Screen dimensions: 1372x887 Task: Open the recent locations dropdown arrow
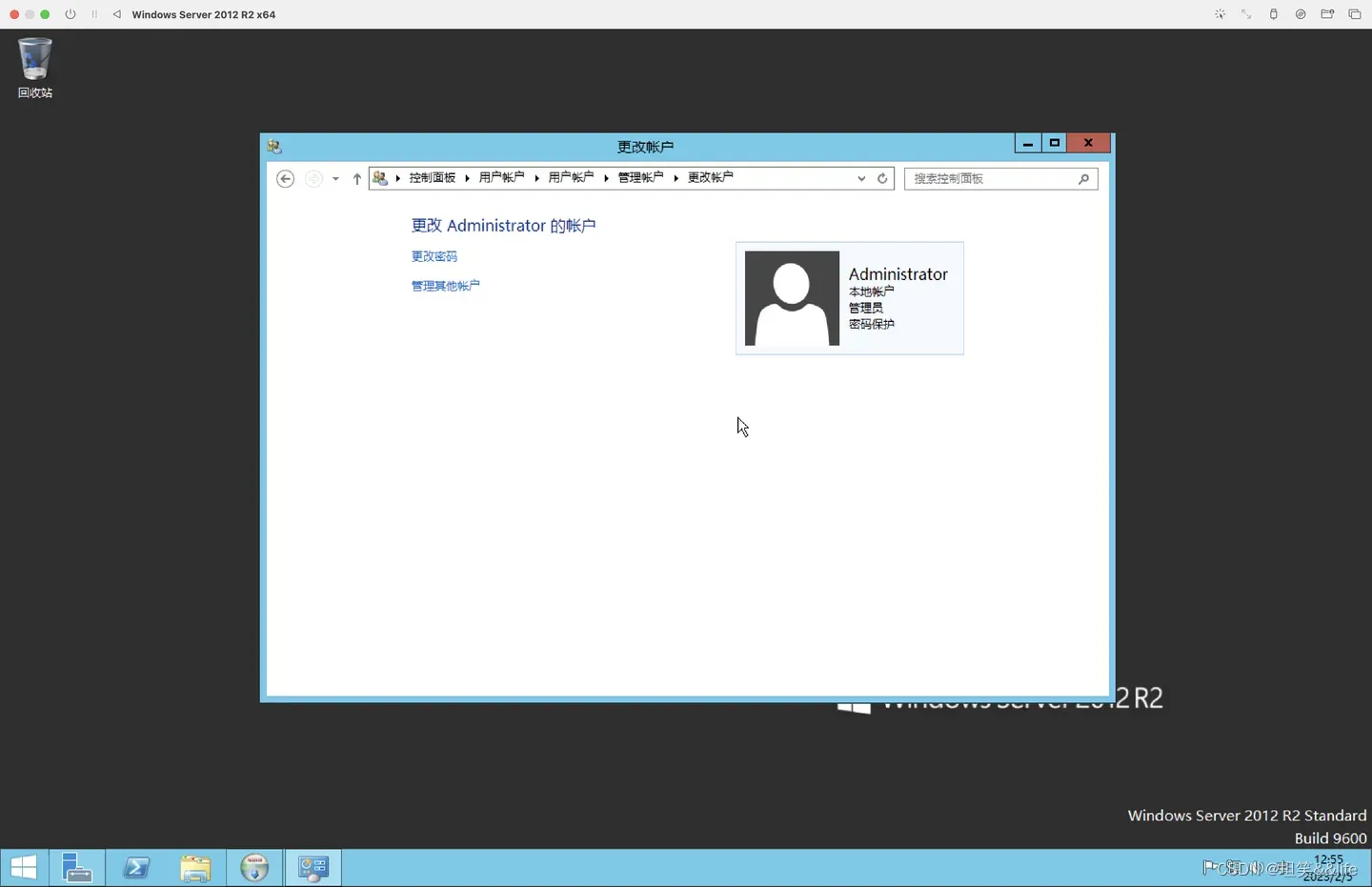[335, 179]
